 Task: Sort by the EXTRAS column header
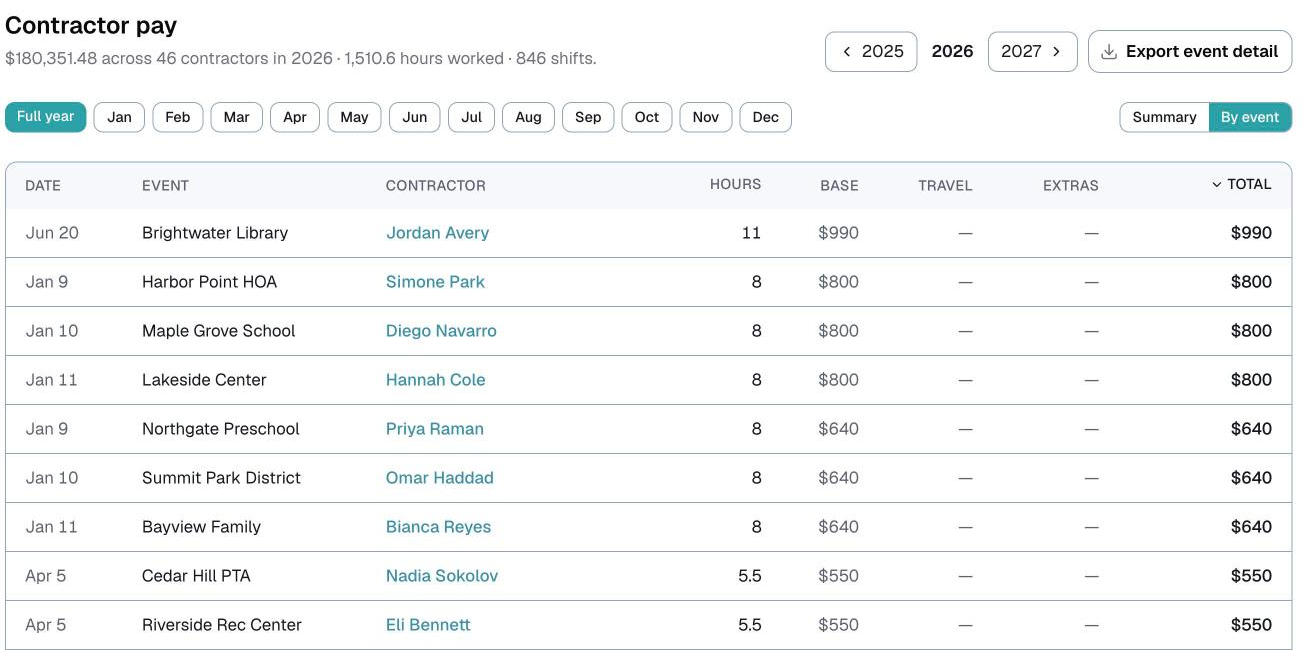point(1070,185)
